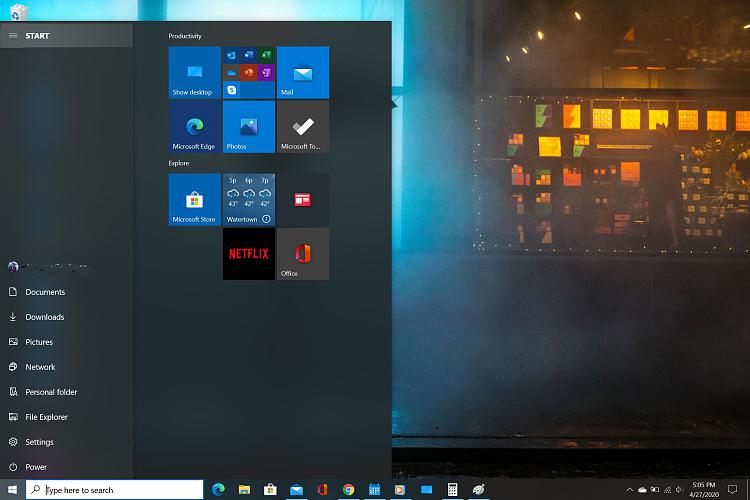Open the Microsoft Store tile

click(194, 200)
